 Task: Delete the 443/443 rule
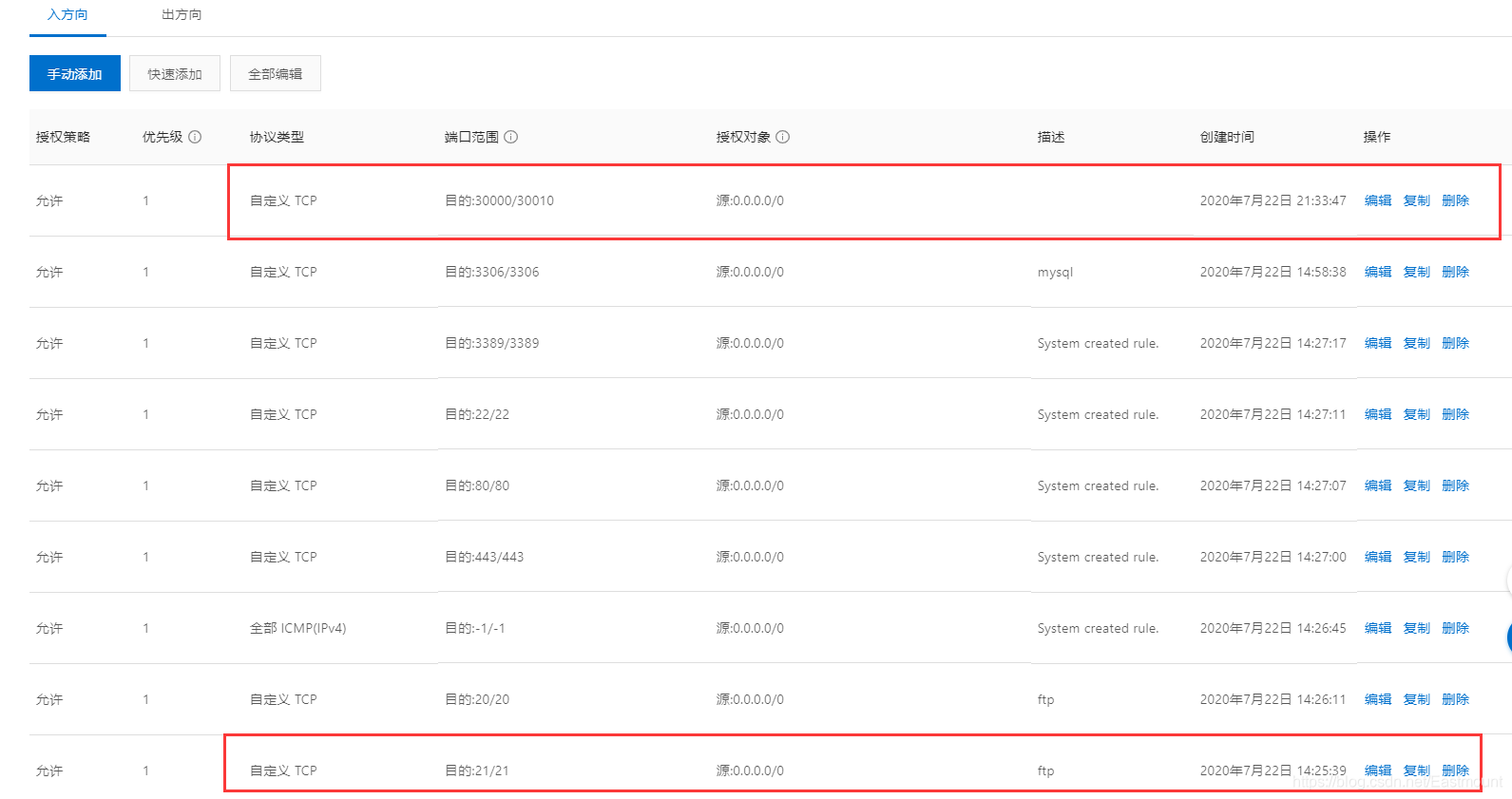[1456, 557]
